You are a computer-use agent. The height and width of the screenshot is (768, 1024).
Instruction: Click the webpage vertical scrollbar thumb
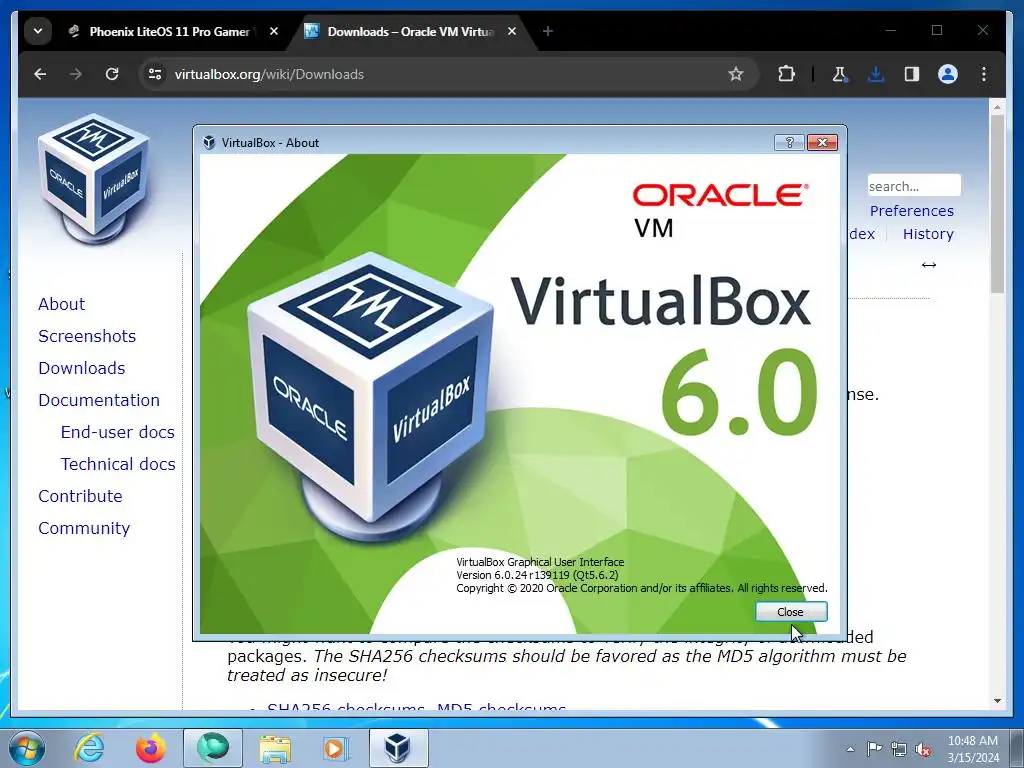(x=997, y=204)
